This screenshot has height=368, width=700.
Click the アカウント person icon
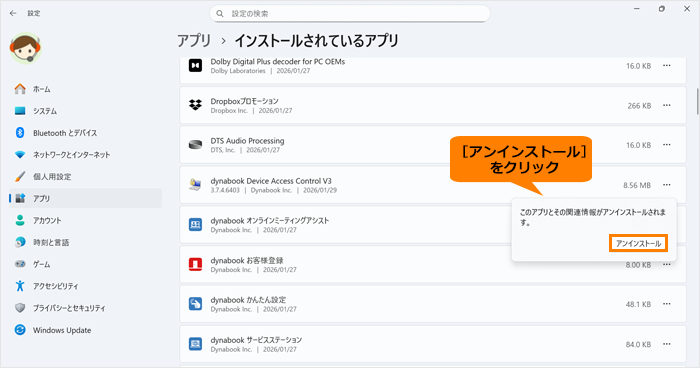point(20,220)
